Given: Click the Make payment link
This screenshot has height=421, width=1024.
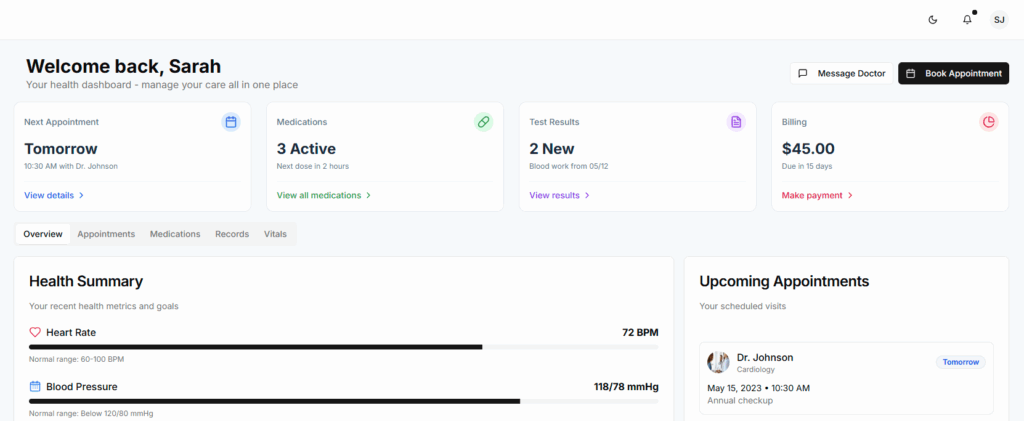Looking at the screenshot, I should [817, 195].
